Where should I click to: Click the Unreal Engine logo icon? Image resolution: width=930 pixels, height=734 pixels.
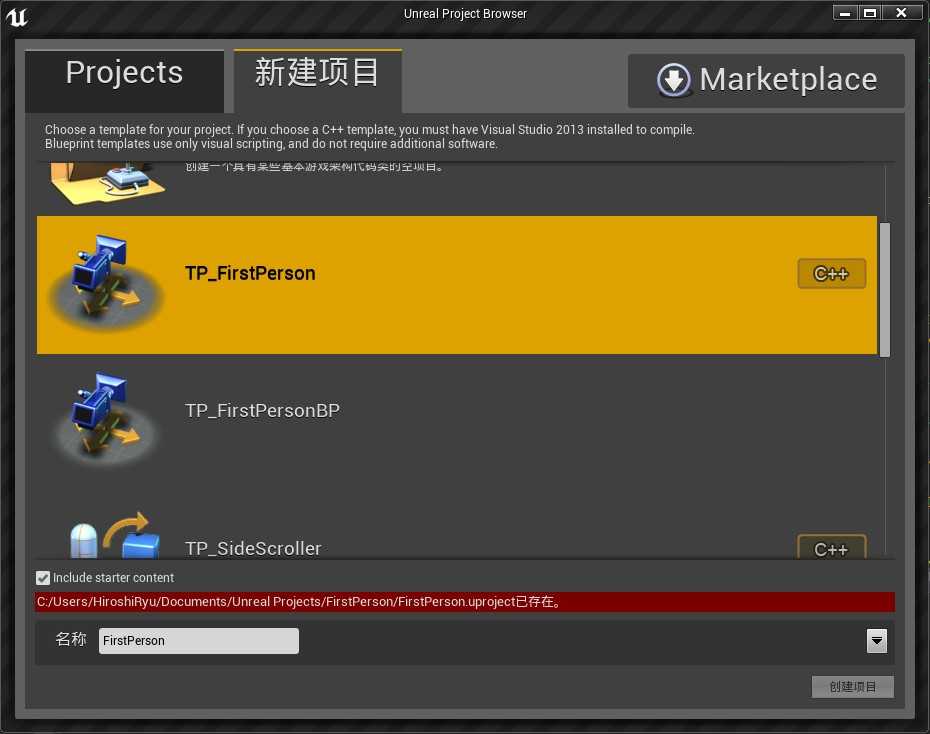(17, 16)
